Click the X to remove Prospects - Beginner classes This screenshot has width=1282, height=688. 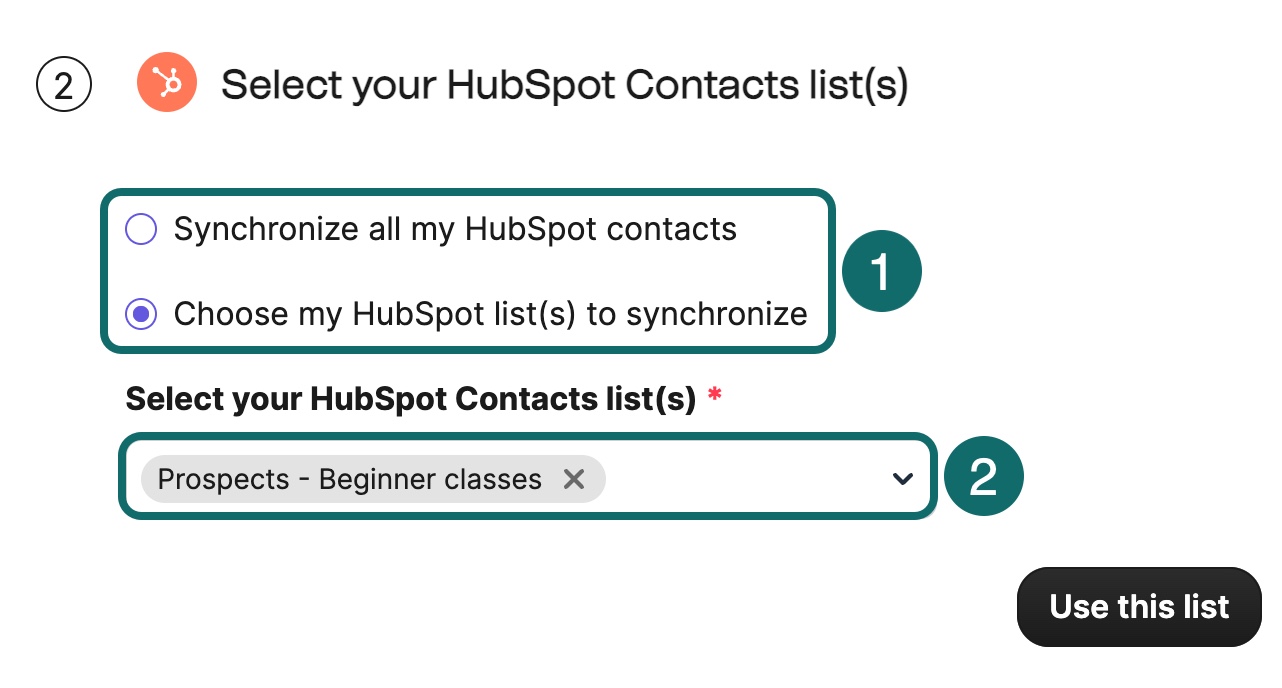tap(573, 479)
